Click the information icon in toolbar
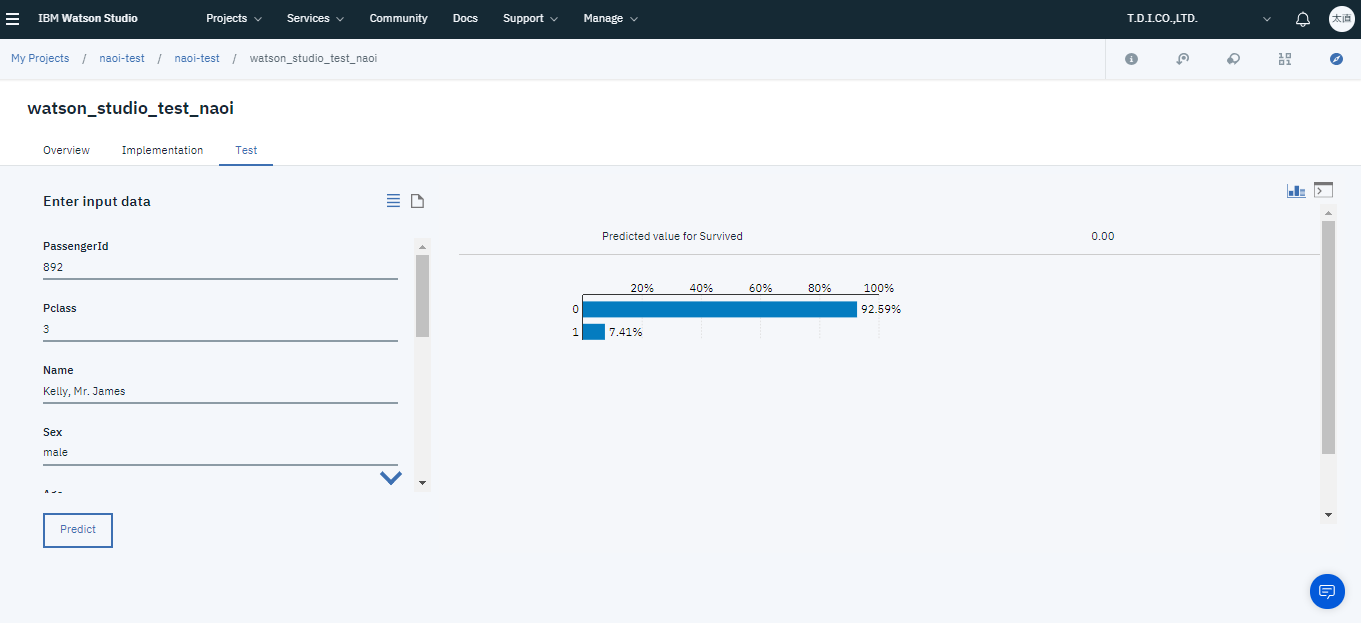 click(x=1131, y=59)
